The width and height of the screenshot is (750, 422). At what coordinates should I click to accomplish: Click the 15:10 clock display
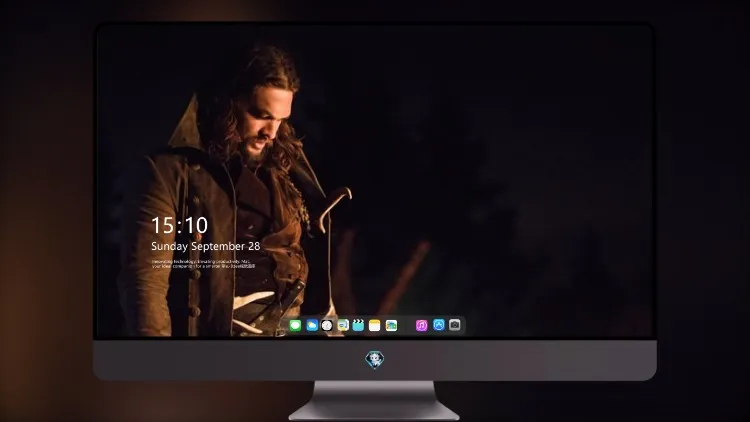(x=179, y=225)
